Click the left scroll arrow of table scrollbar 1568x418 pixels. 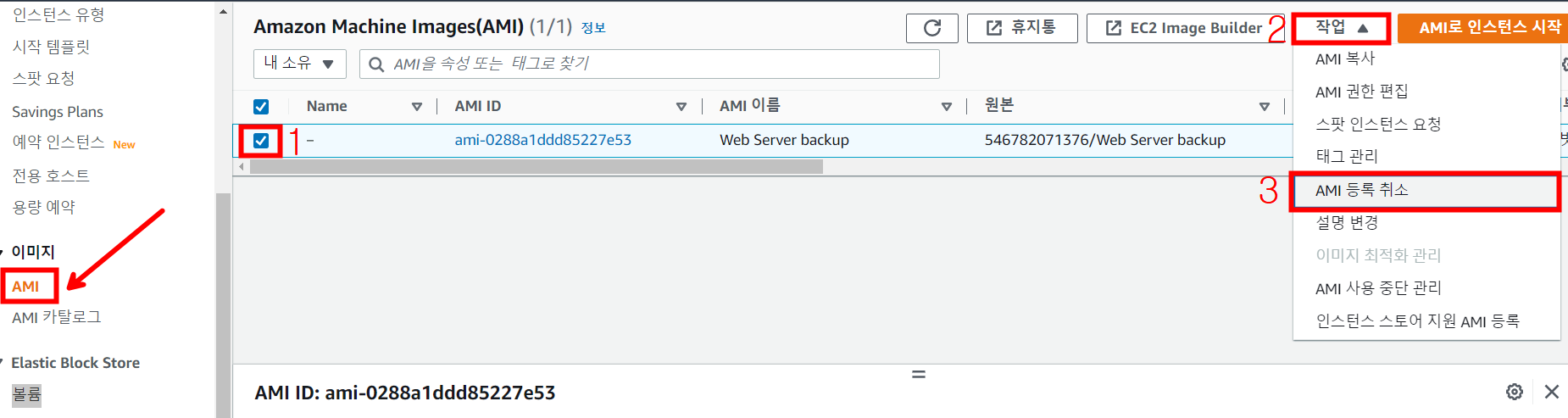pos(242,167)
